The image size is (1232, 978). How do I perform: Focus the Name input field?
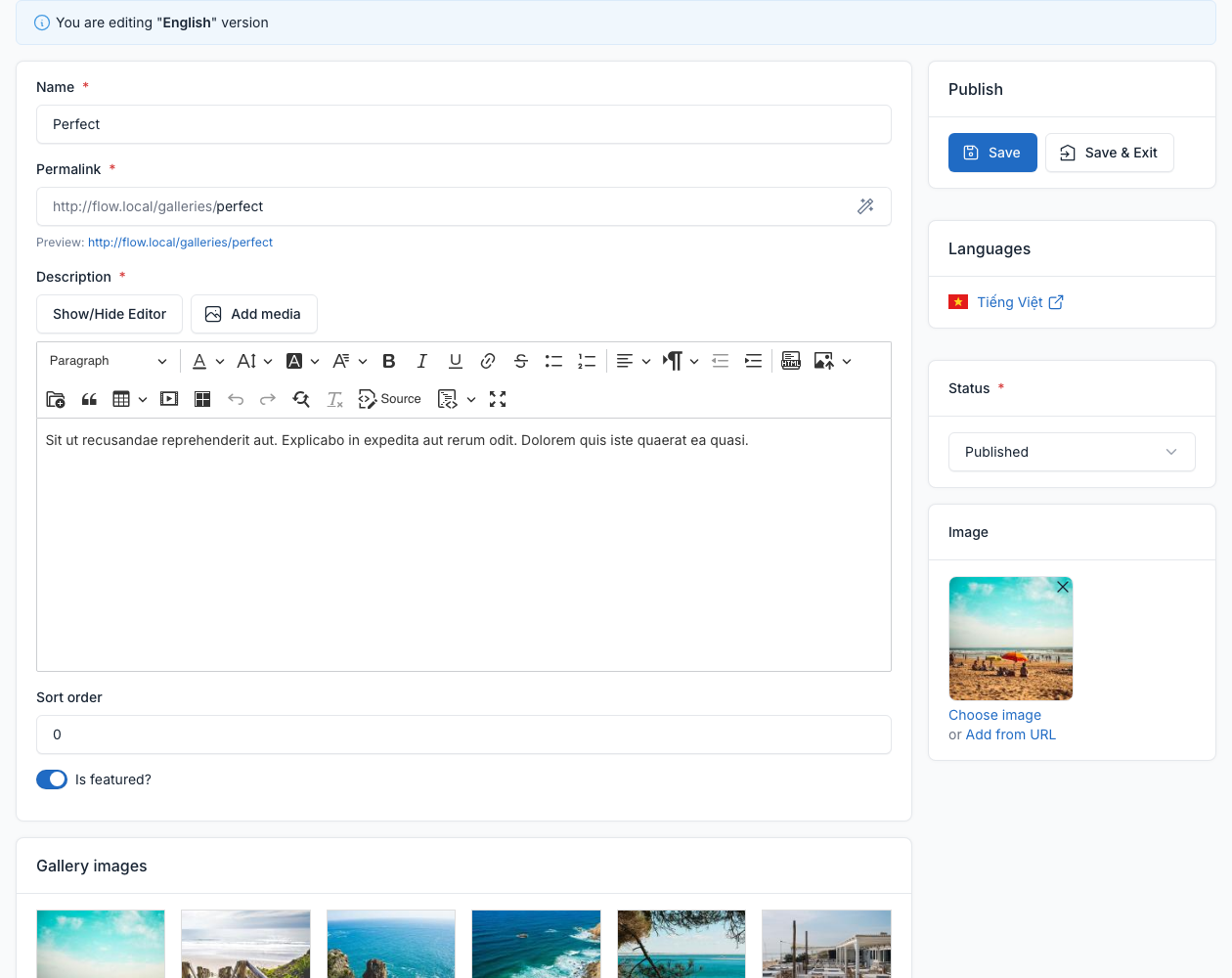(x=463, y=124)
